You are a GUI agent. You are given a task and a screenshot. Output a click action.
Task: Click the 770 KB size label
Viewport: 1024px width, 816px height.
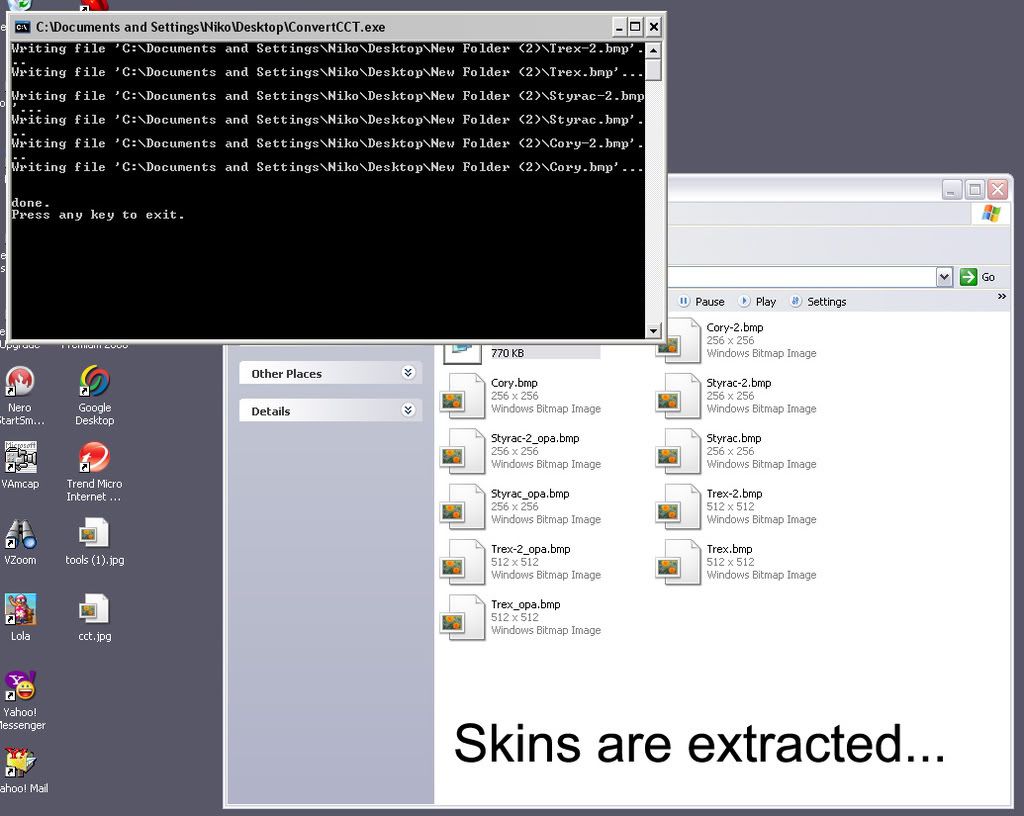point(507,353)
